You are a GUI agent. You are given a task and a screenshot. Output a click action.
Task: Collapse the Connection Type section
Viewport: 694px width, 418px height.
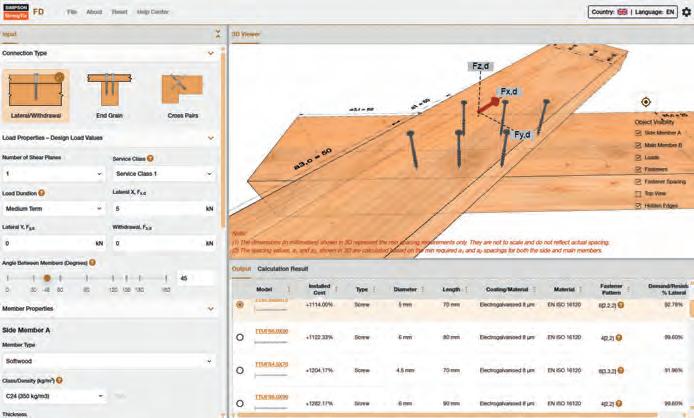(211, 53)
